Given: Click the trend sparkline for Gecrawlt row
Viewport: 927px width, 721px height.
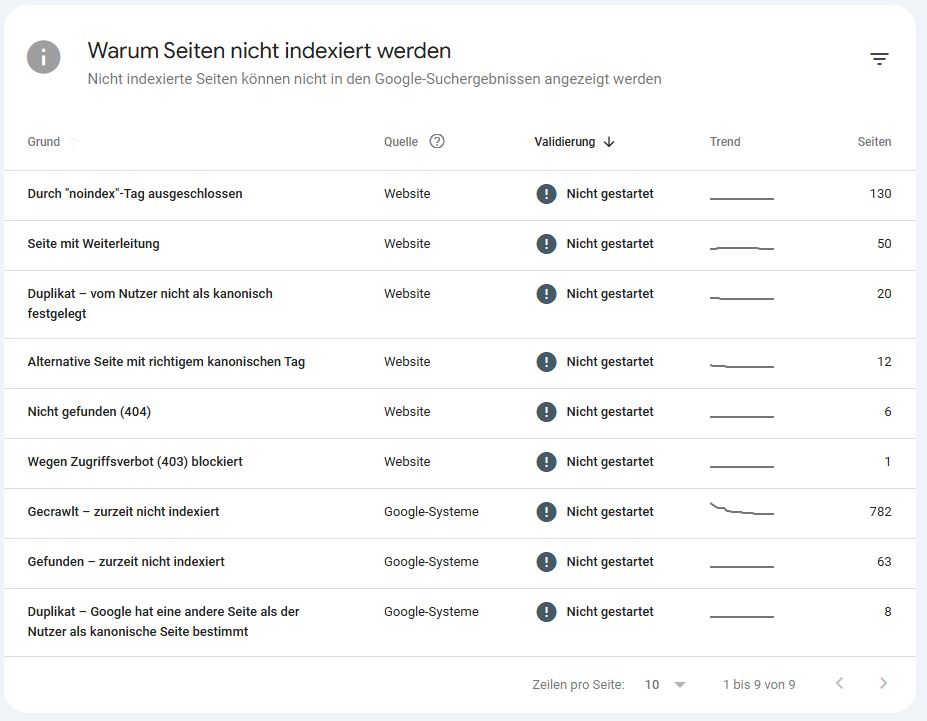Looking at the screenshot, I should (741, 510).
